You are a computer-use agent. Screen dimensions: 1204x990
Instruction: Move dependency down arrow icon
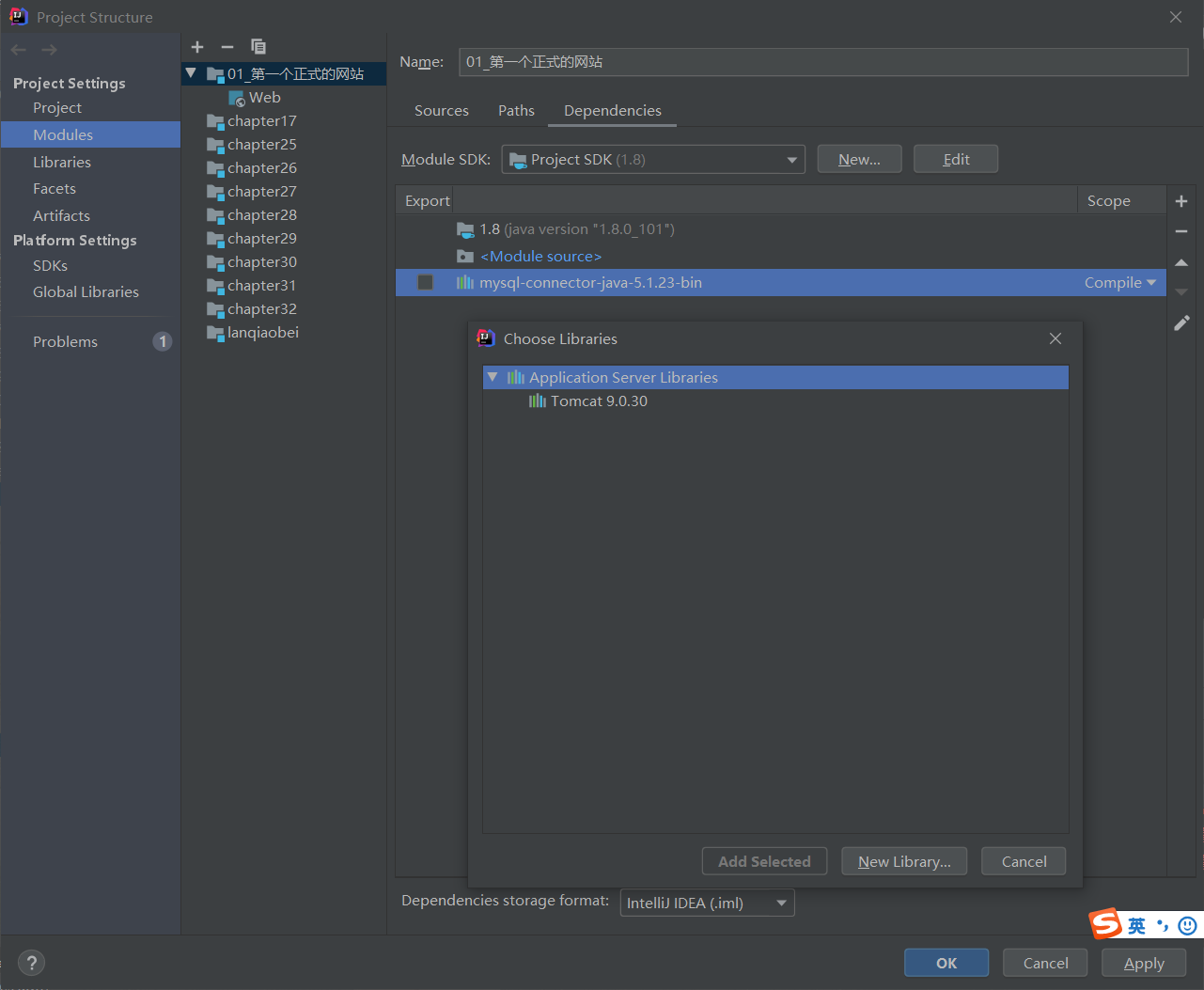1181,292
